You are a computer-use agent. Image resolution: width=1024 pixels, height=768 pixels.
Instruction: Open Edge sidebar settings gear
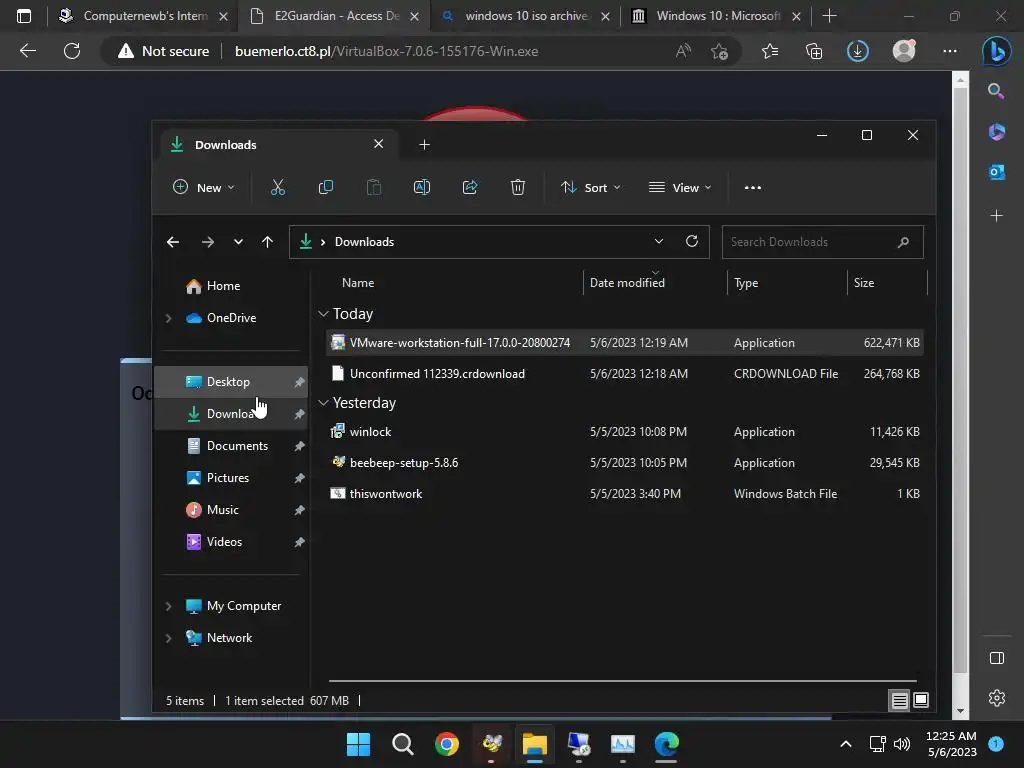tap(997, 698)
